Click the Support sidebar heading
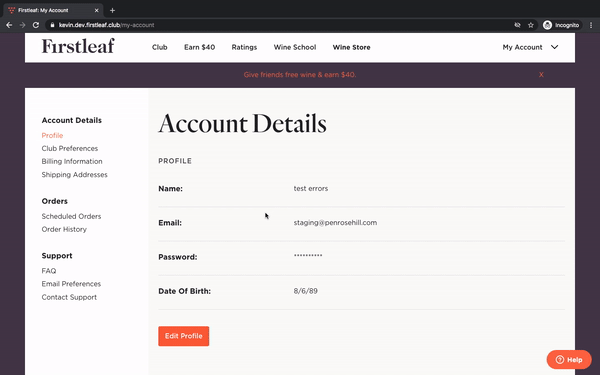The height and width of the screenshot is (375, 600). 57,256
